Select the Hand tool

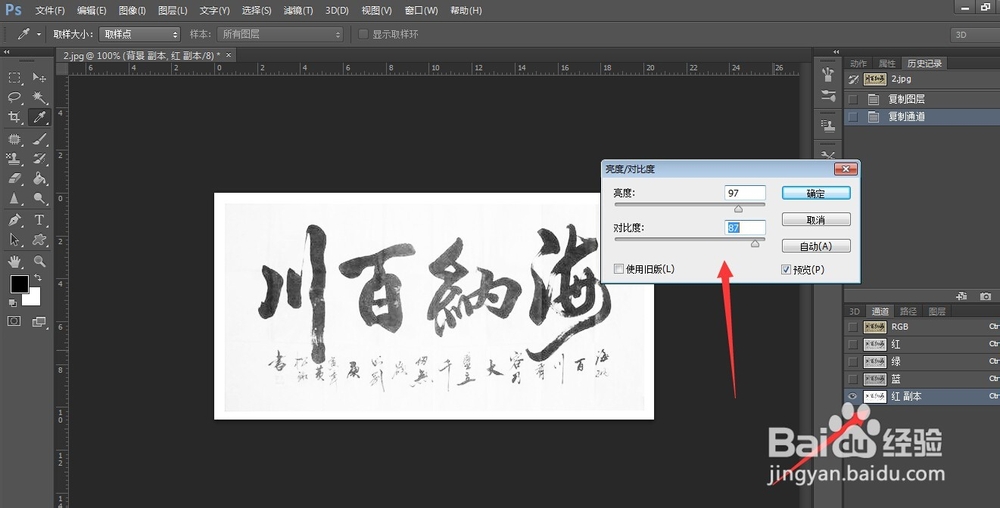[x=14, y=261]
